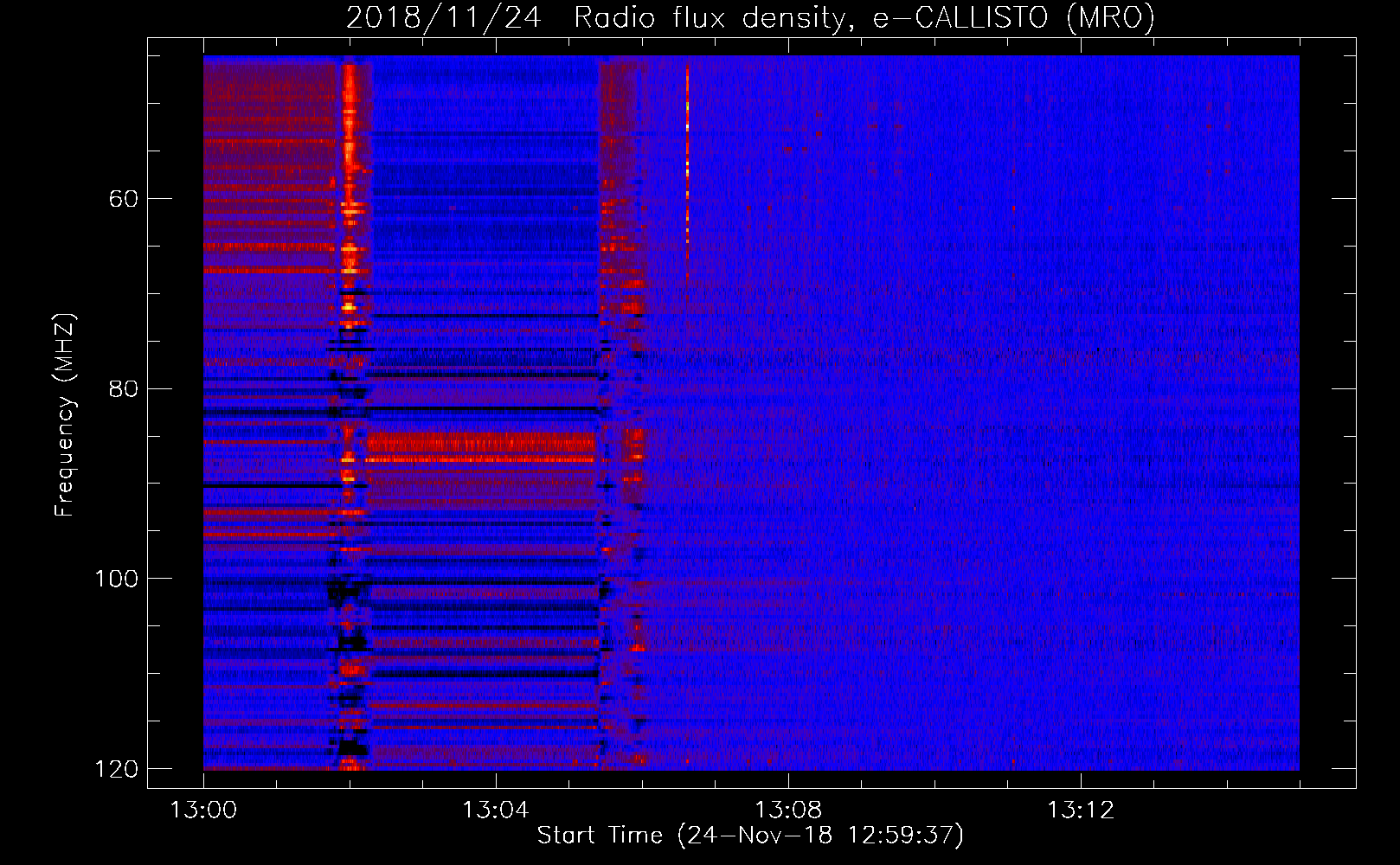The height and width of the screenshot is (865, 1400).
Task: Click the plot title 'Radio flux density, e-CALLISTO (MRO)'
Action: tap(864, 17)
